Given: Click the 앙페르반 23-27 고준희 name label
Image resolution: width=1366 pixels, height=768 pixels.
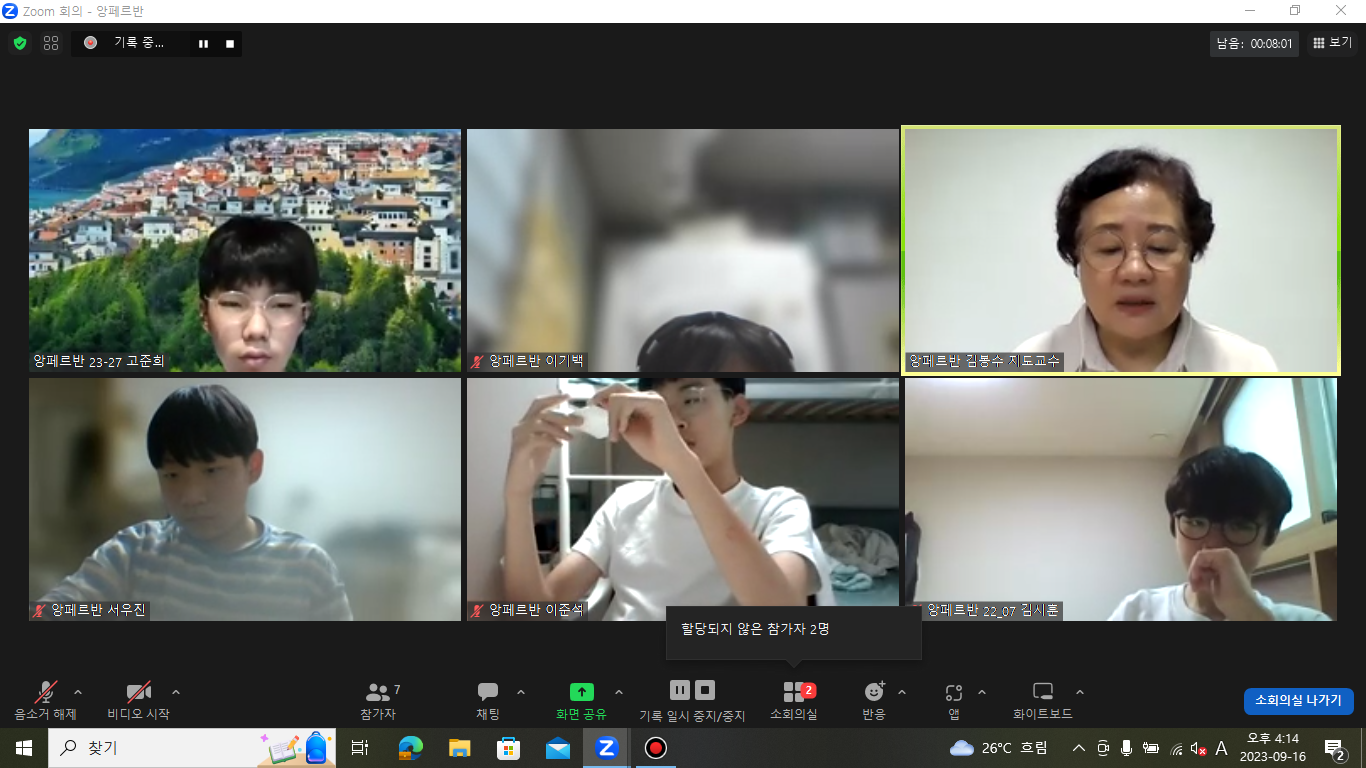Looking at the screenshot, I should point(99,361).
